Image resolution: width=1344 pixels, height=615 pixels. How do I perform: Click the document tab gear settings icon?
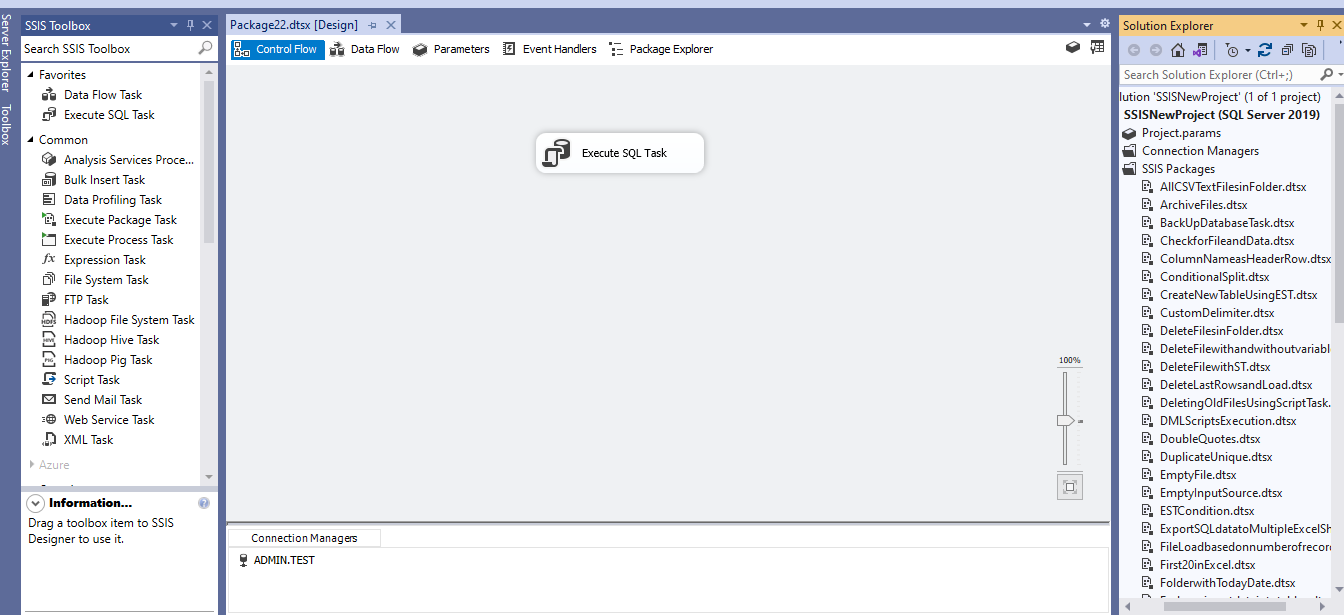1105,23
